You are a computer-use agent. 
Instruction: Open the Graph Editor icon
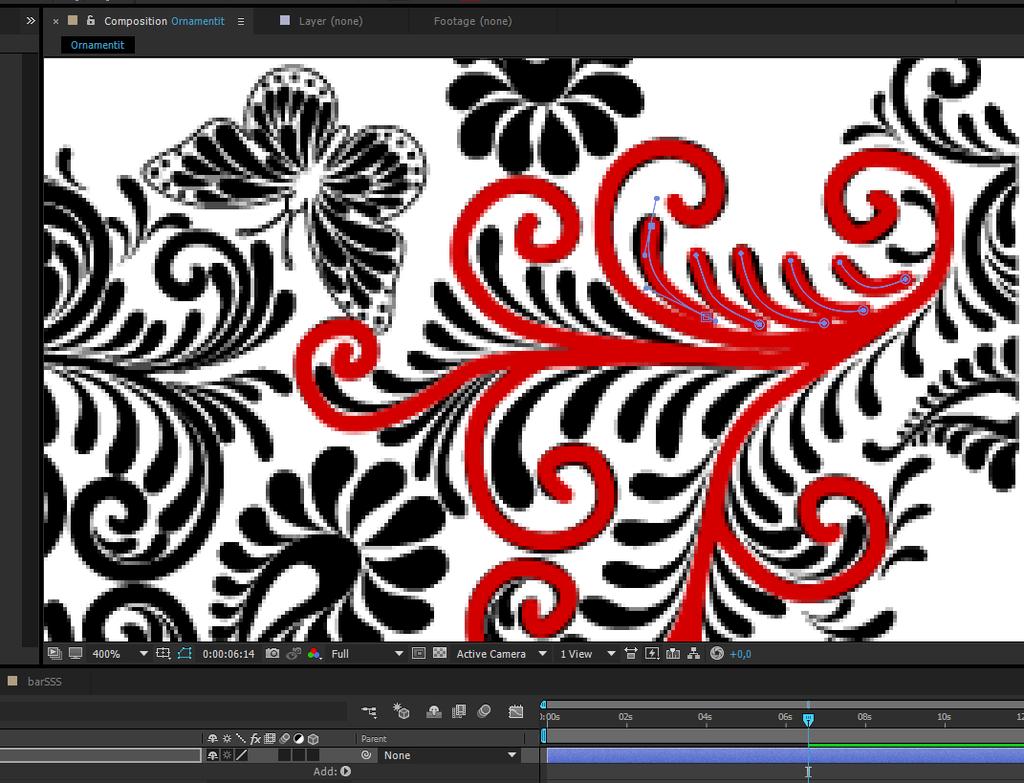click(x=516, y=711)
